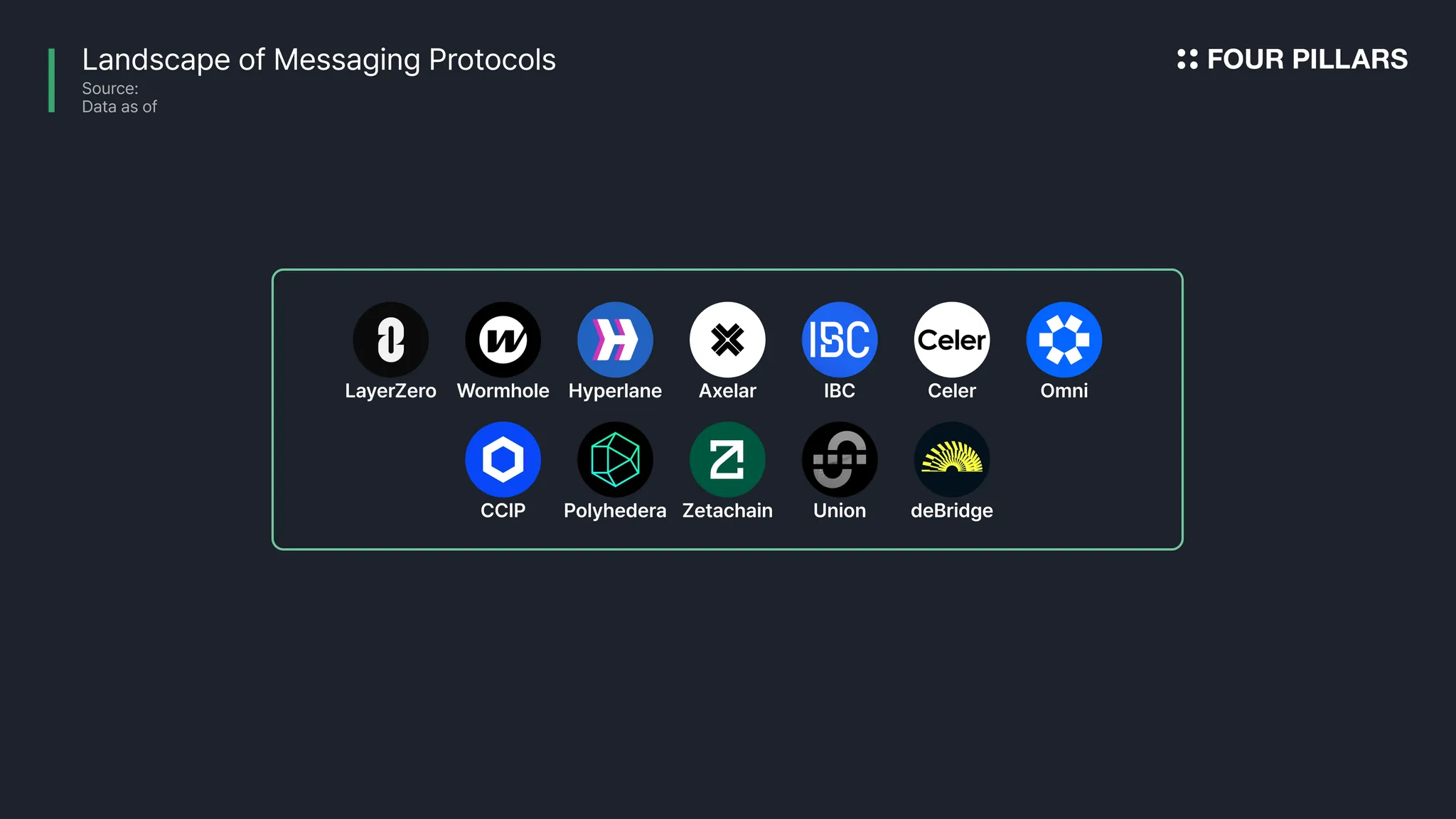
Task: Click the Hyperlane logo icon
Action: 615,340
